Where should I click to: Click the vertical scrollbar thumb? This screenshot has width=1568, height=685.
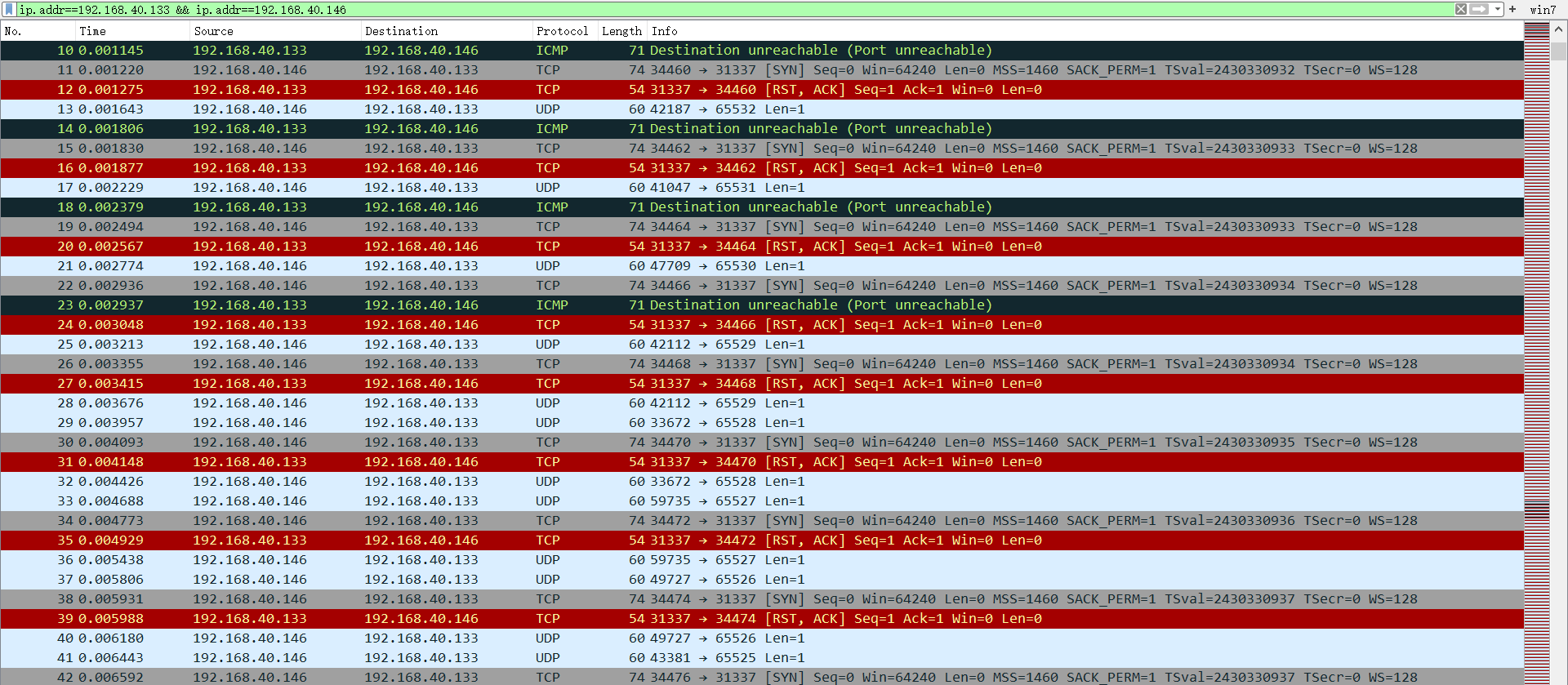click(x=1559, y=51)
